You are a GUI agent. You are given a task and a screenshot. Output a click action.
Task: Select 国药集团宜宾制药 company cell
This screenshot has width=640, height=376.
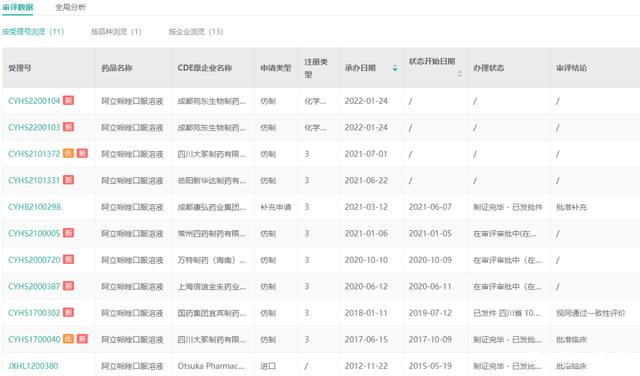pyautogui.click(x=212, y=313)
